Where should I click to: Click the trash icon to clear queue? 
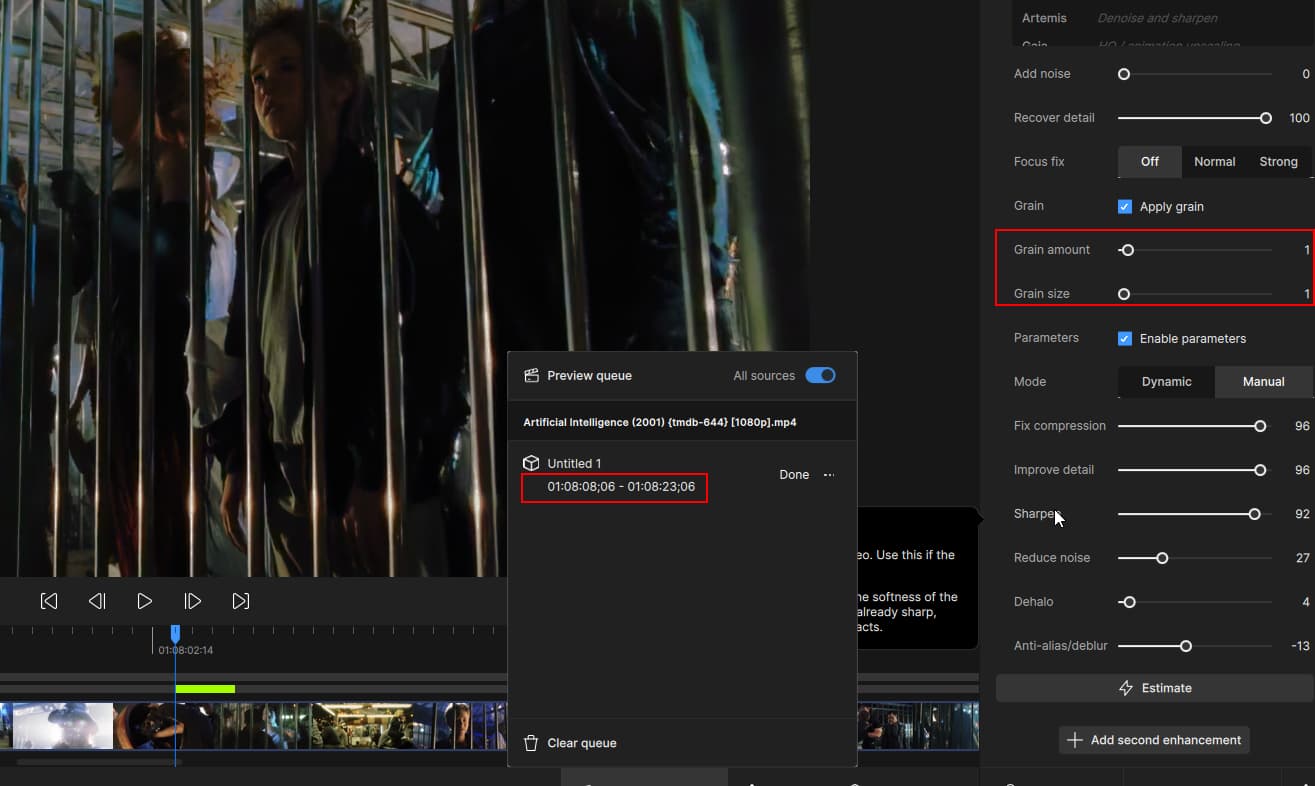[531, 743]
